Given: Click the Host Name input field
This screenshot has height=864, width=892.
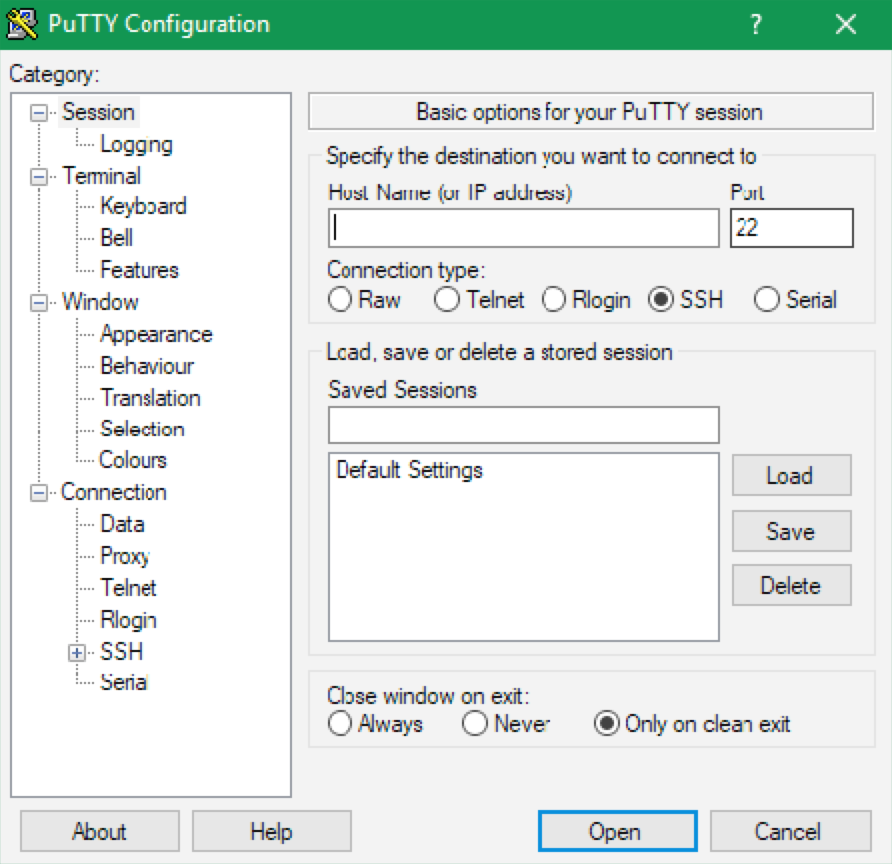Looking at the screenshot, I should (x=523, y=228).
